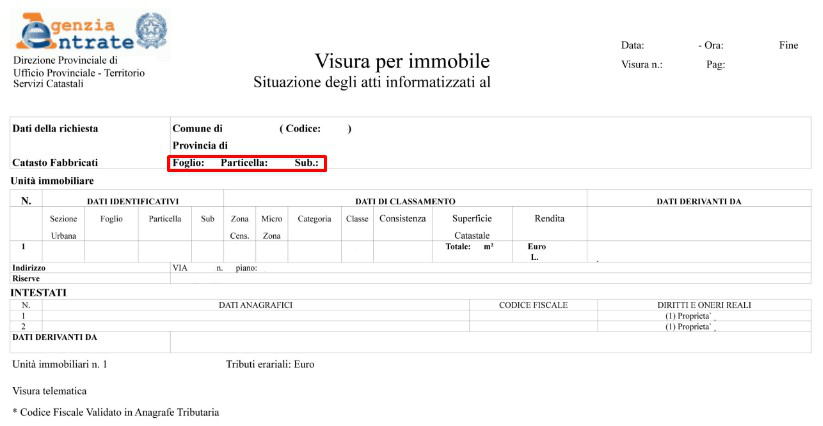Image resolution: width=823 pixels, height=426 pixels.
Task: Click the 'DATI IDENTIFICATIVI' column group header
Action: coord(133,201)
